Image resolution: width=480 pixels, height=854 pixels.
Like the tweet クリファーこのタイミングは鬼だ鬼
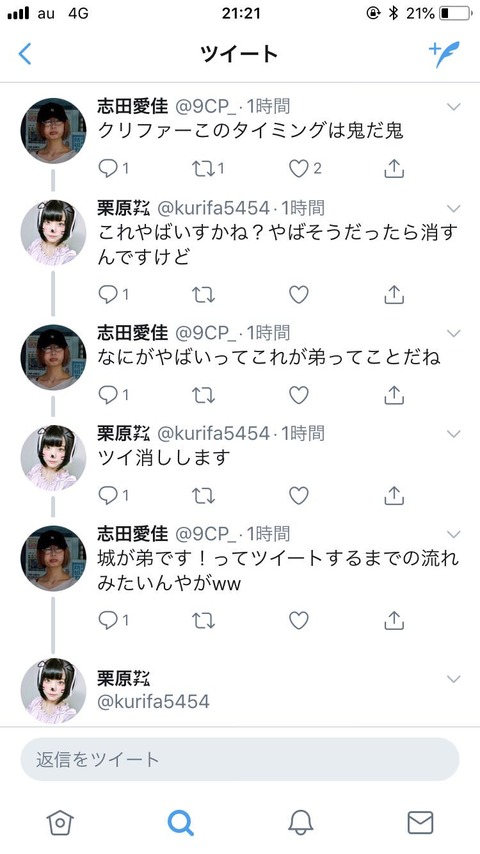(x=299, y=169)
